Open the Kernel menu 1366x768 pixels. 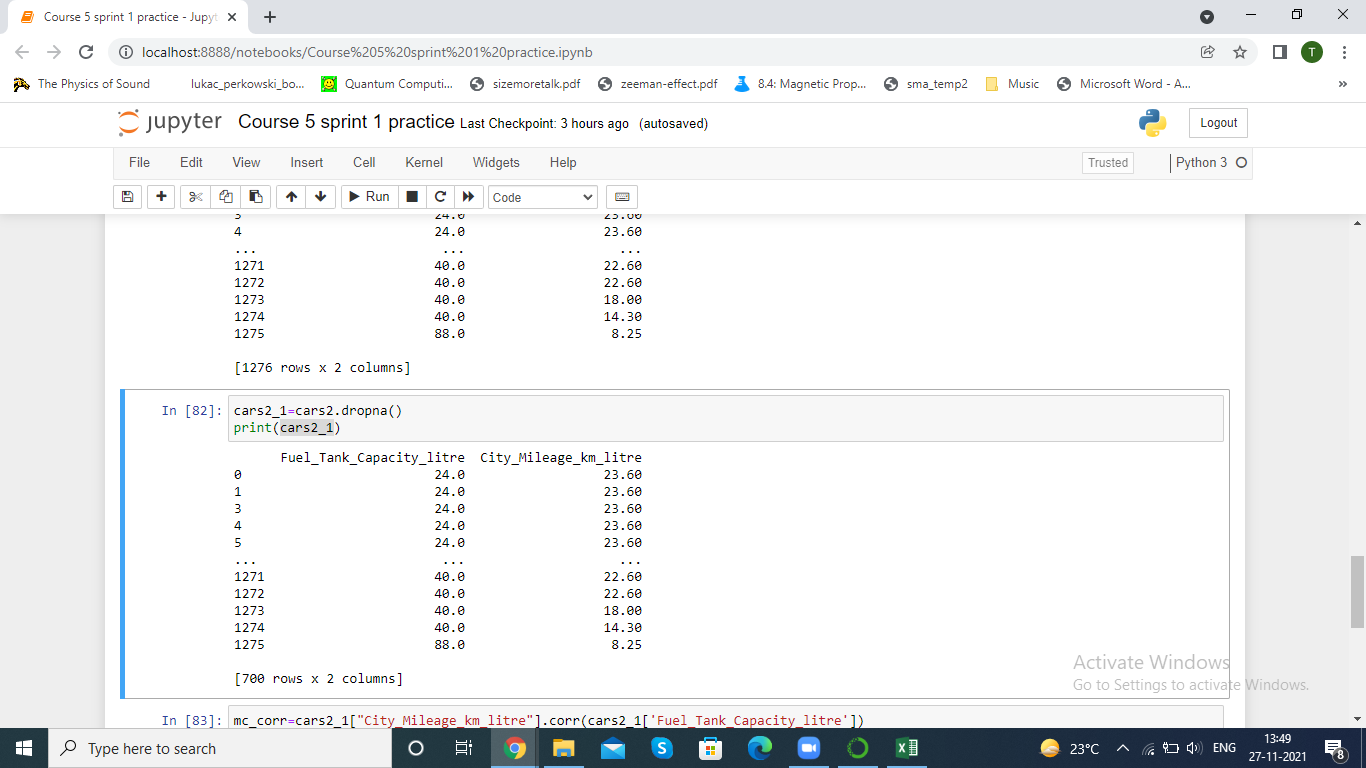[x=424, y=162]
